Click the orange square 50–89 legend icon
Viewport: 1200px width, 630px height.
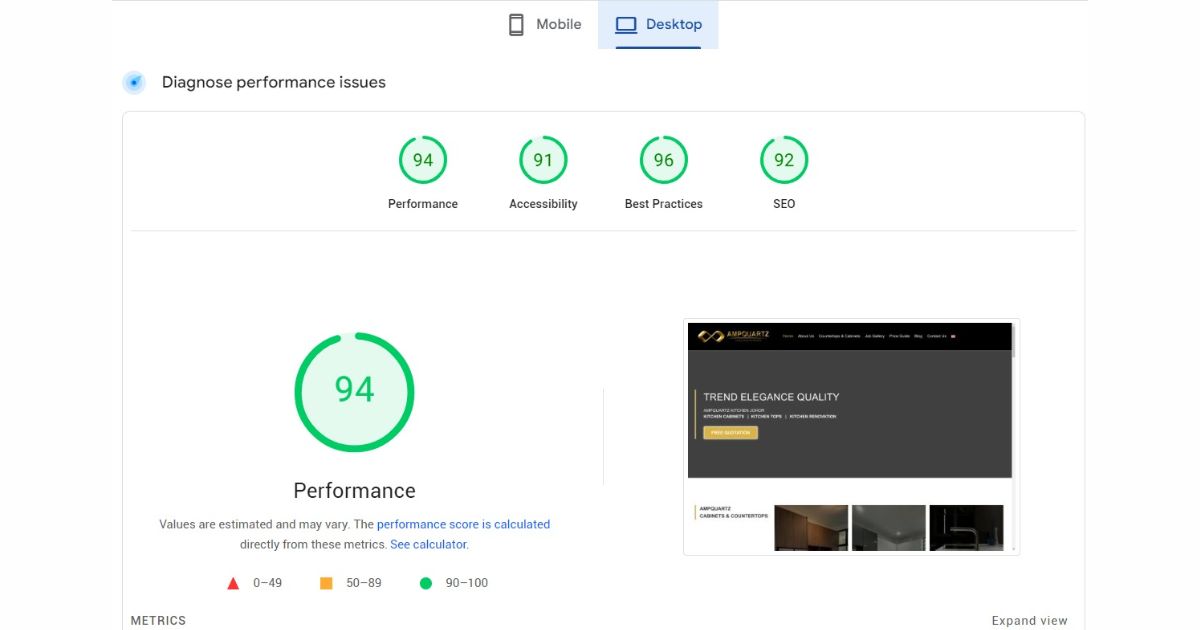tap(326, 583)
